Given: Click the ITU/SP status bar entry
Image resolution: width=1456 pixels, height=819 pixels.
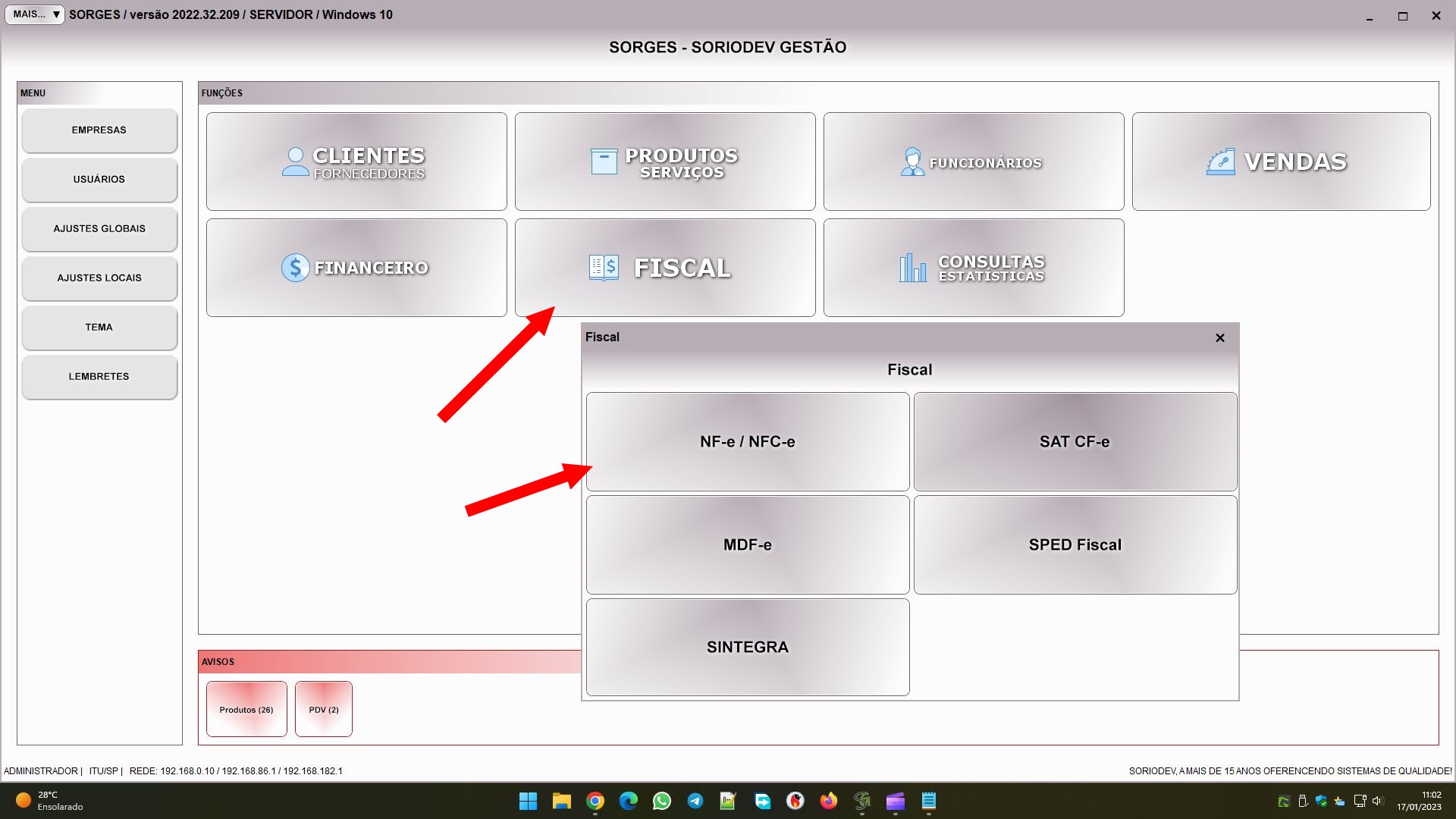Looking at the screenshot, I should 104,771.
